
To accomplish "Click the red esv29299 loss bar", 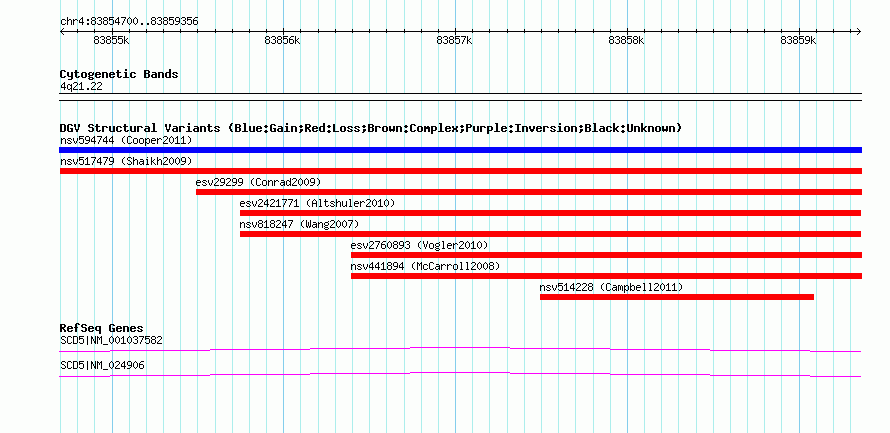I will coord(528,192).
